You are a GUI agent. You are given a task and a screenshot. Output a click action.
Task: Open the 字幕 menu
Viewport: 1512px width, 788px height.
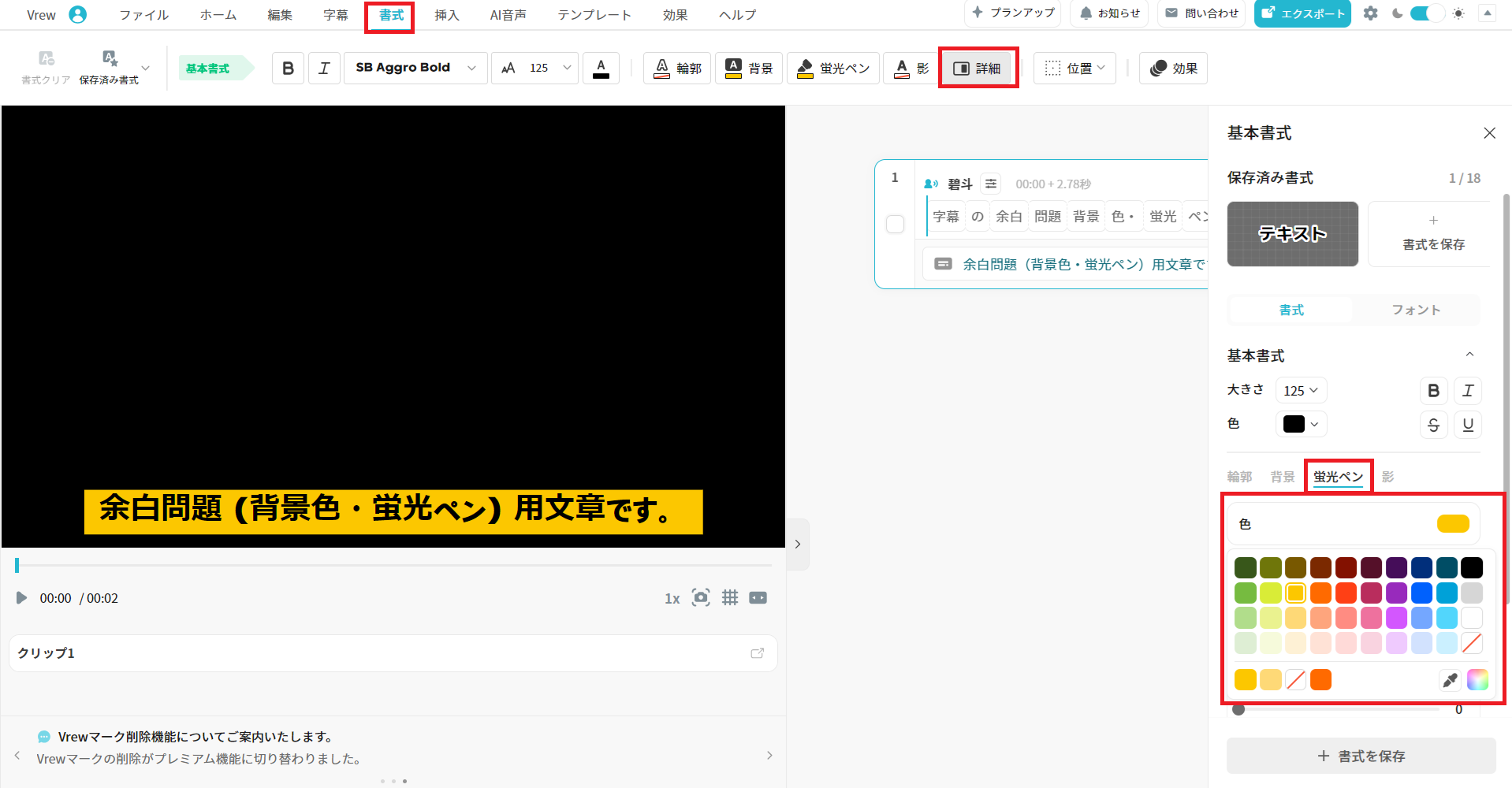pyautogui.click(x=336, y=15)
